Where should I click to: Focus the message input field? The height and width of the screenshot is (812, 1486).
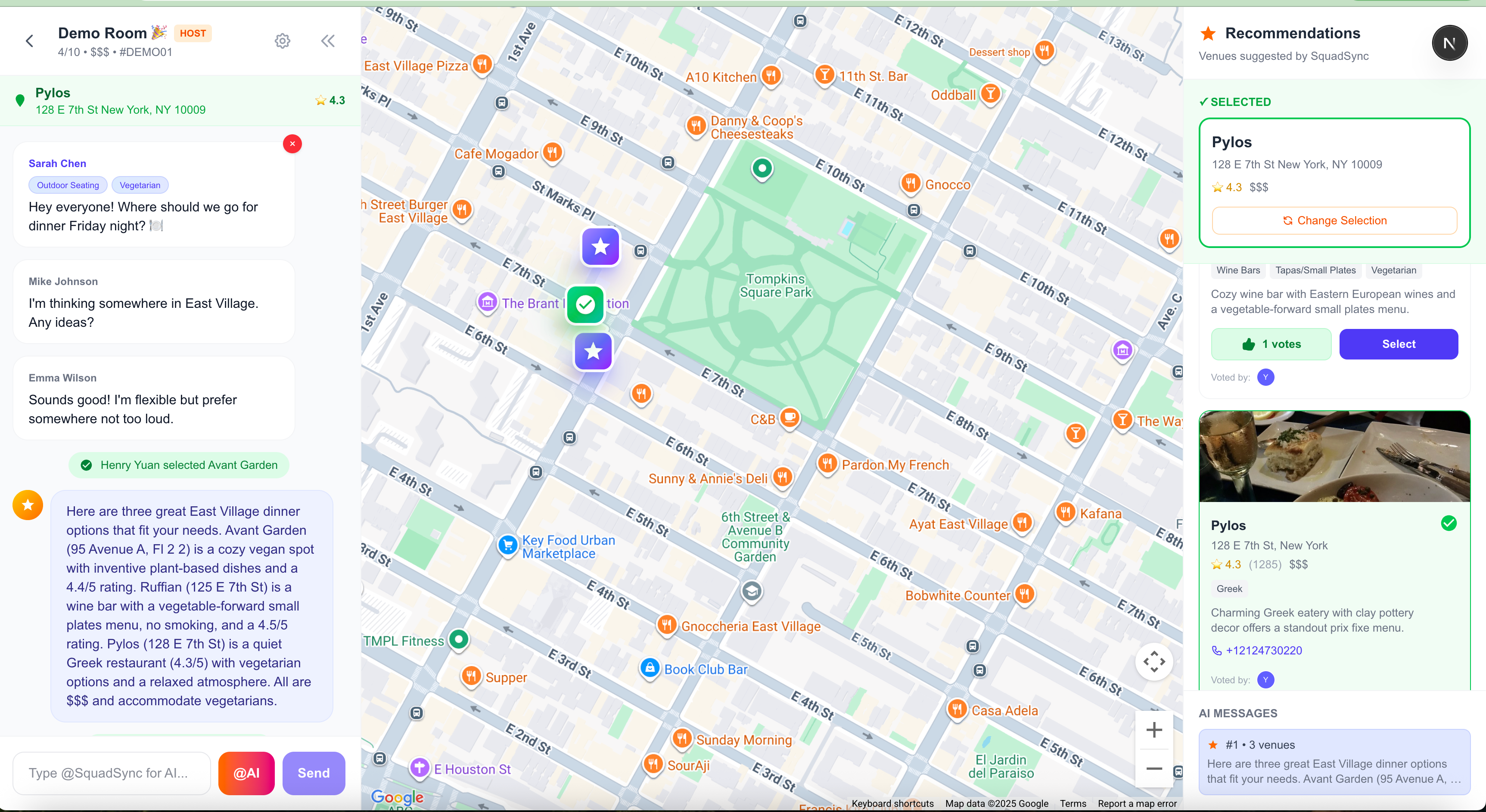point(111,773)
